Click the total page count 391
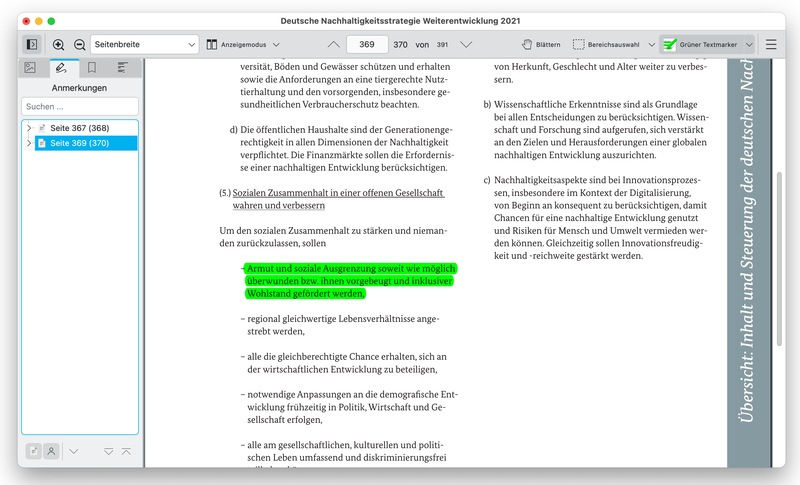800x485 pixels. (442, 44)
